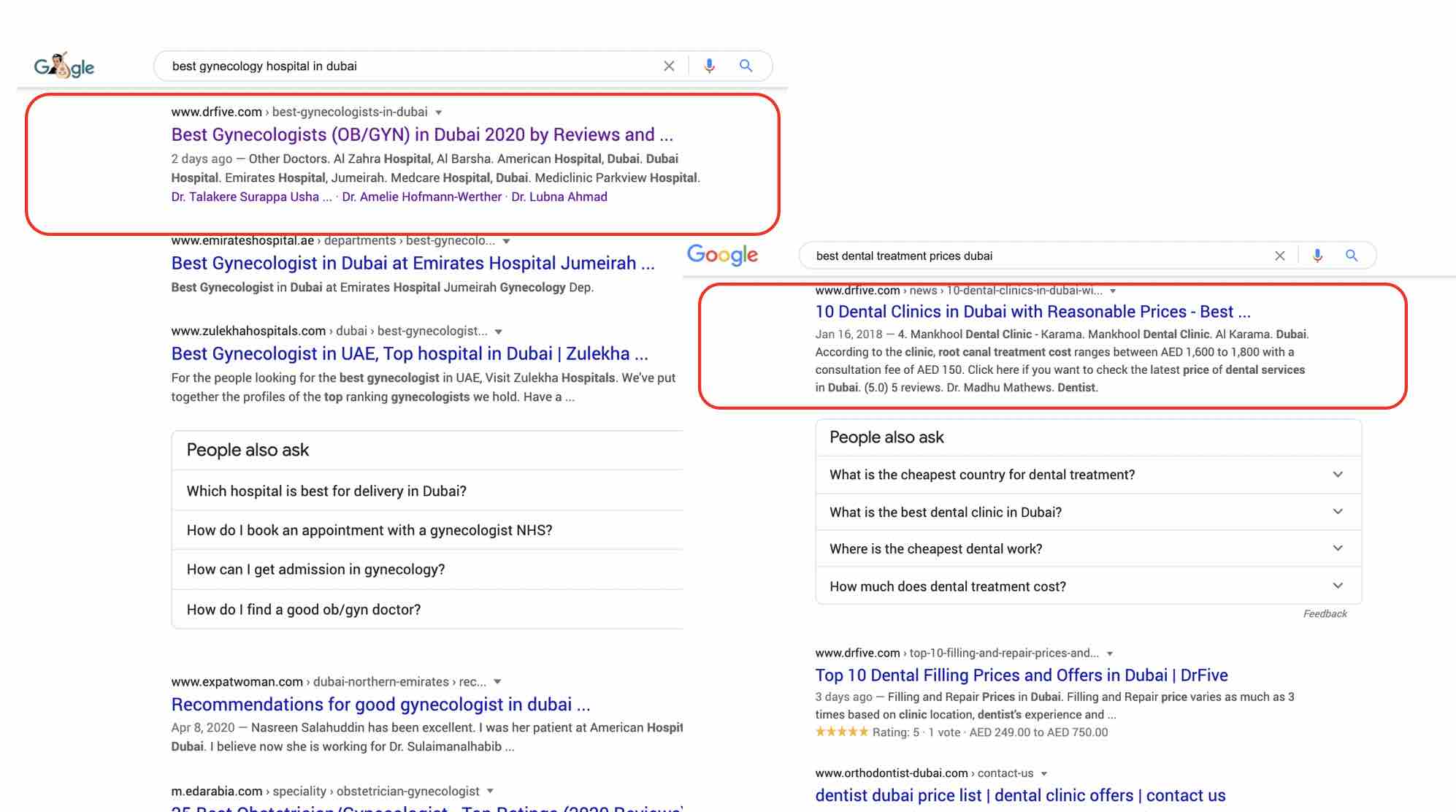Click the 'AED 249.00 to AED 750.00' price text
1456x812 pixels.
pyautogui.click(x=1038, y=732)
